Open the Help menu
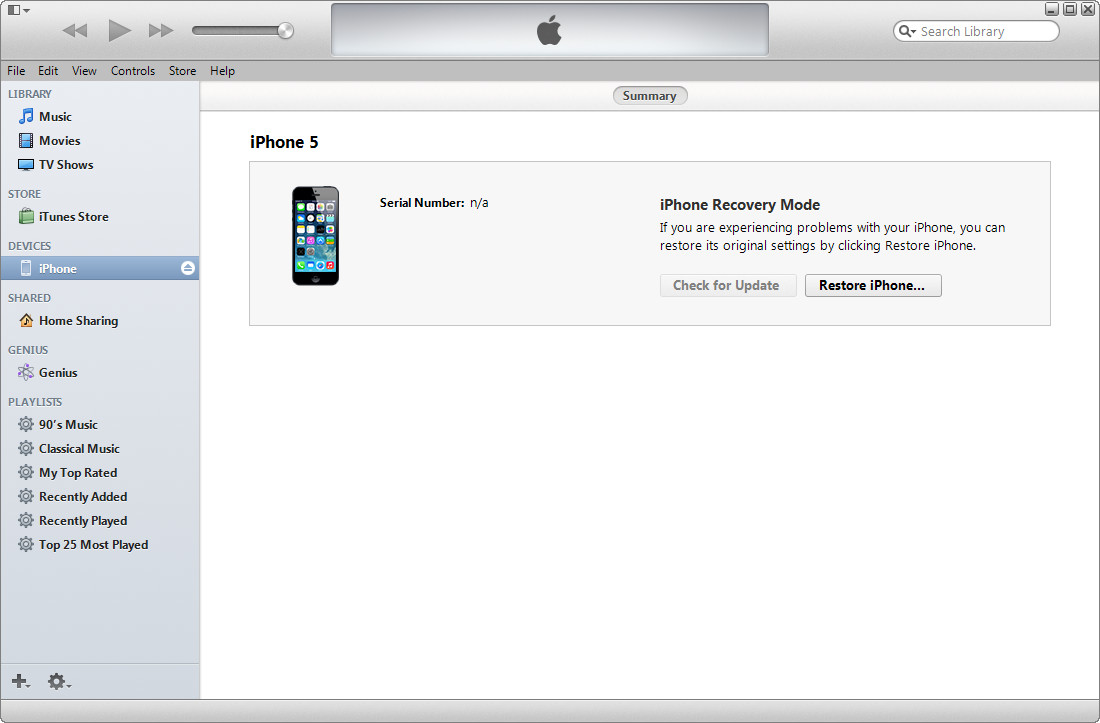The height and width of the screenshot is (723, 1100). pos(222,71)
